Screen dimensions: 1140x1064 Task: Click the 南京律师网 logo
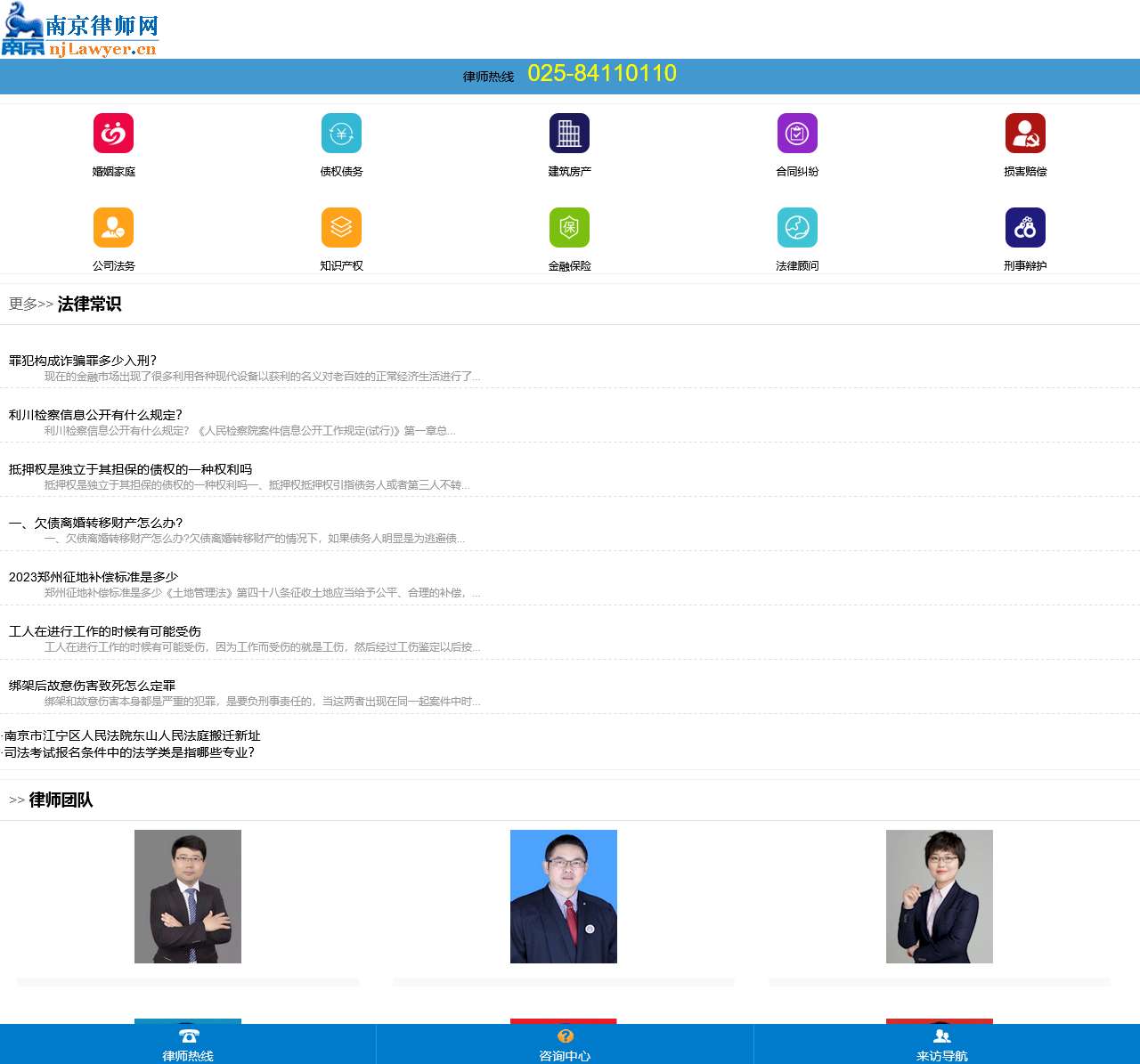coord(80,29)
